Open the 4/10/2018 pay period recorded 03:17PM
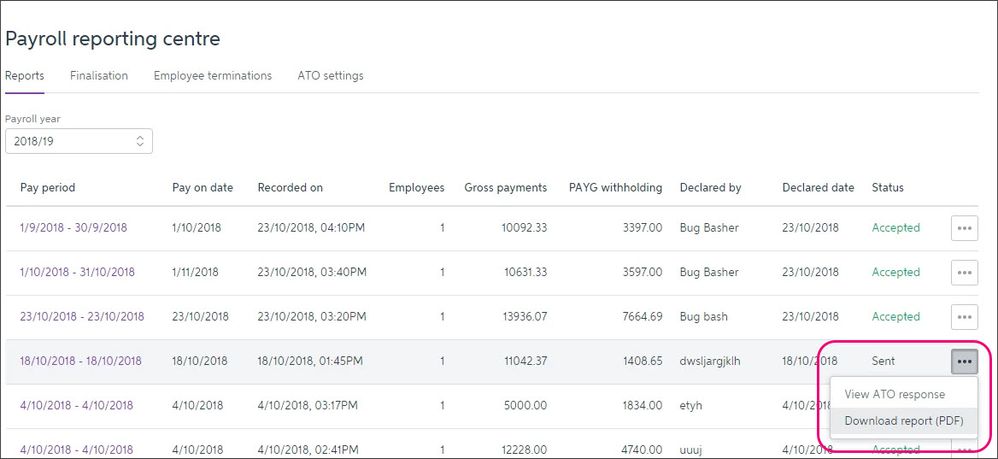This screenshot has width=998, height=459. [x=76, y=405]
